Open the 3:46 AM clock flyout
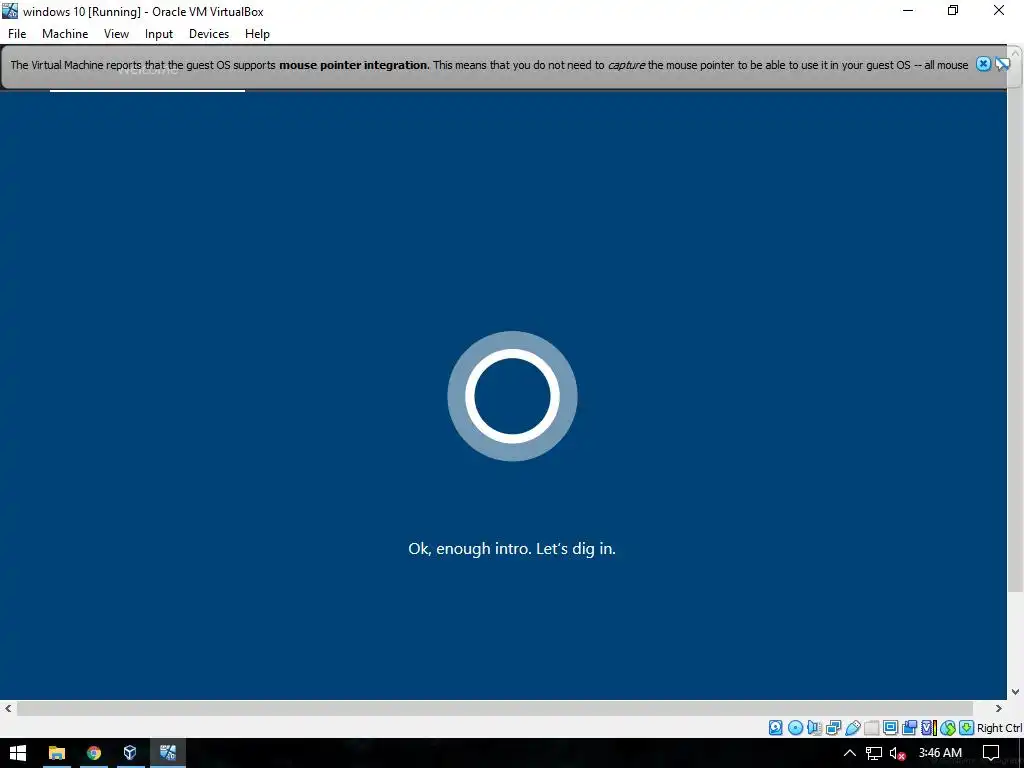Screen dimensions: 1024x768 coord(940,753)
